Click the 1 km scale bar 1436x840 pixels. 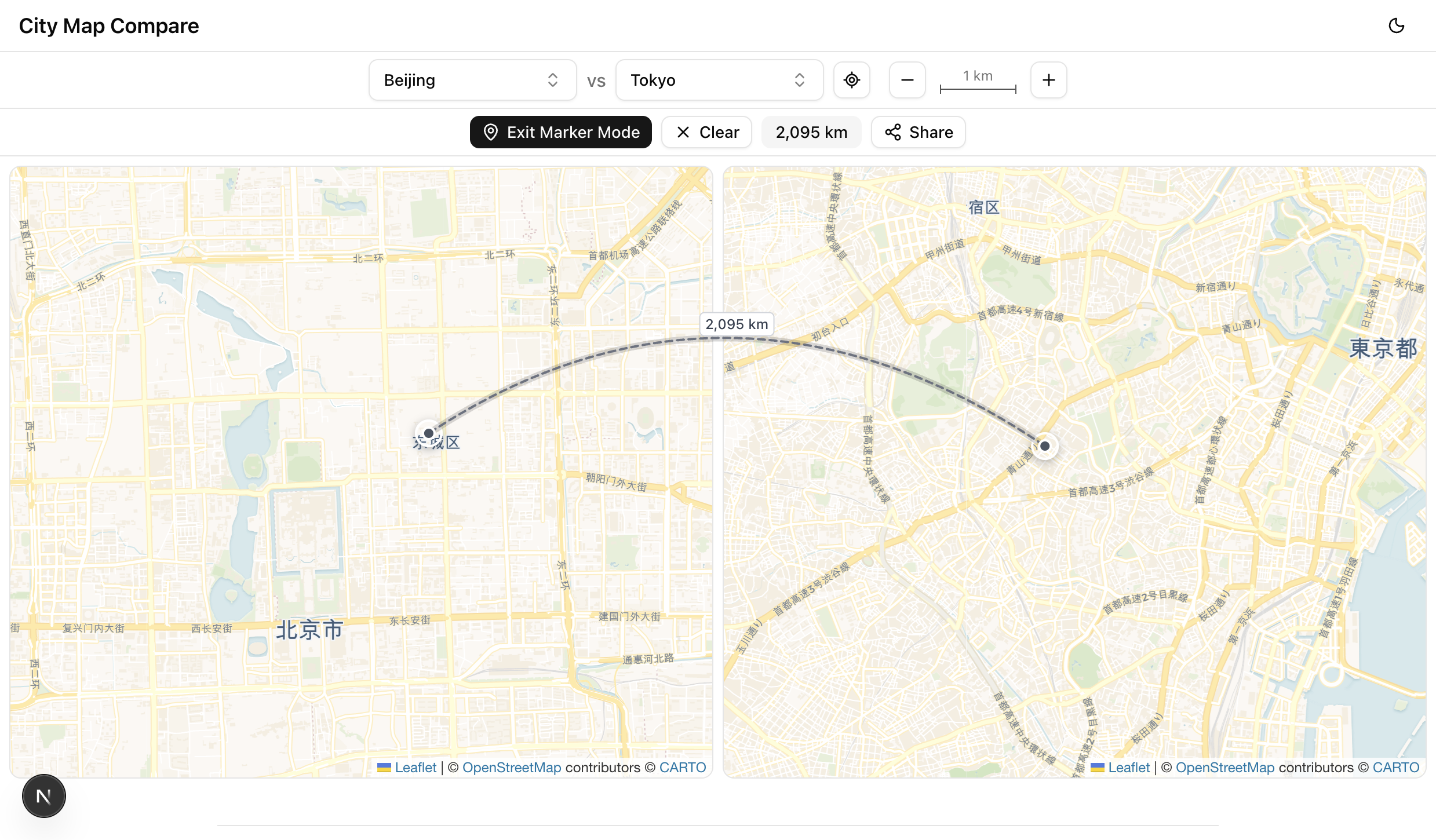(x=978, y=81)
